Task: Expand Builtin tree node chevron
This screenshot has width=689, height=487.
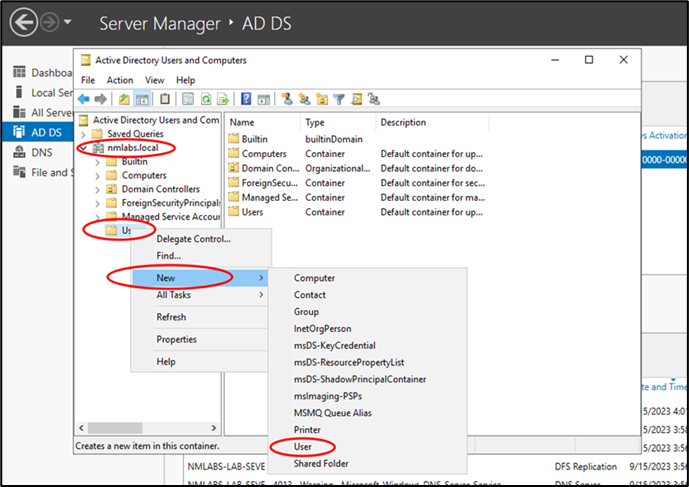Action: (98, 162)
